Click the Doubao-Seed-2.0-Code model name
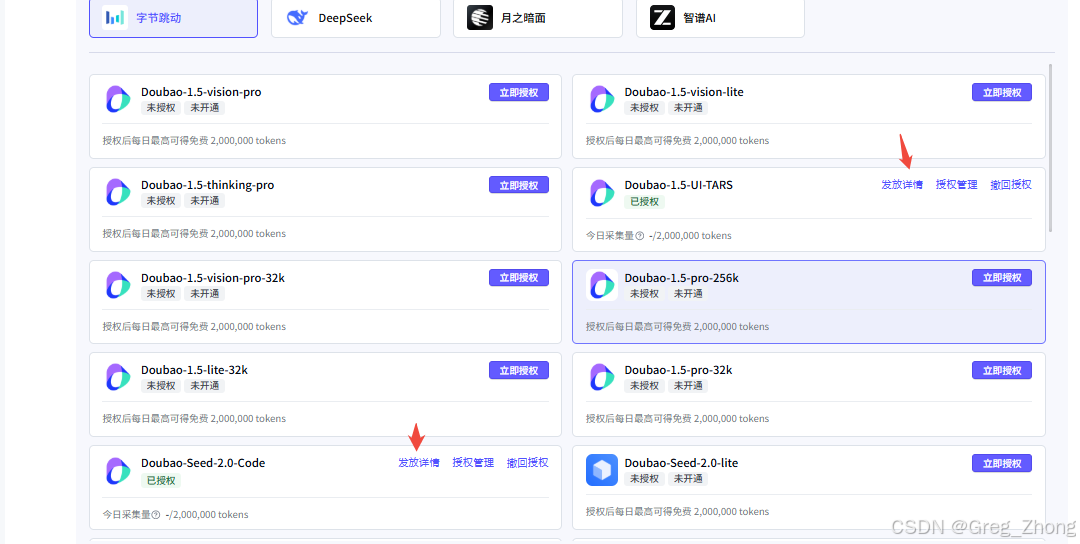Viewport: 1080px width, 544px height. click(203, 463)
